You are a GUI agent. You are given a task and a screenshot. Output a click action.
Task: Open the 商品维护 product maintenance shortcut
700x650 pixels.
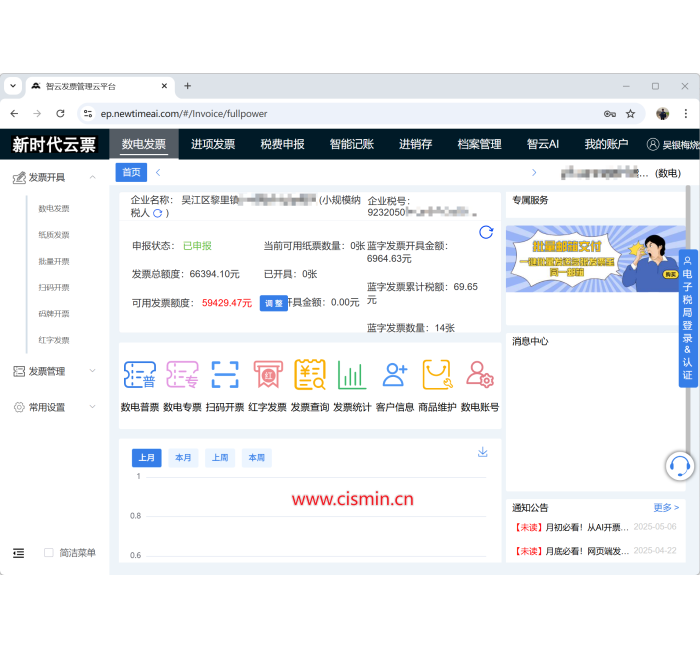coord(437,386)
